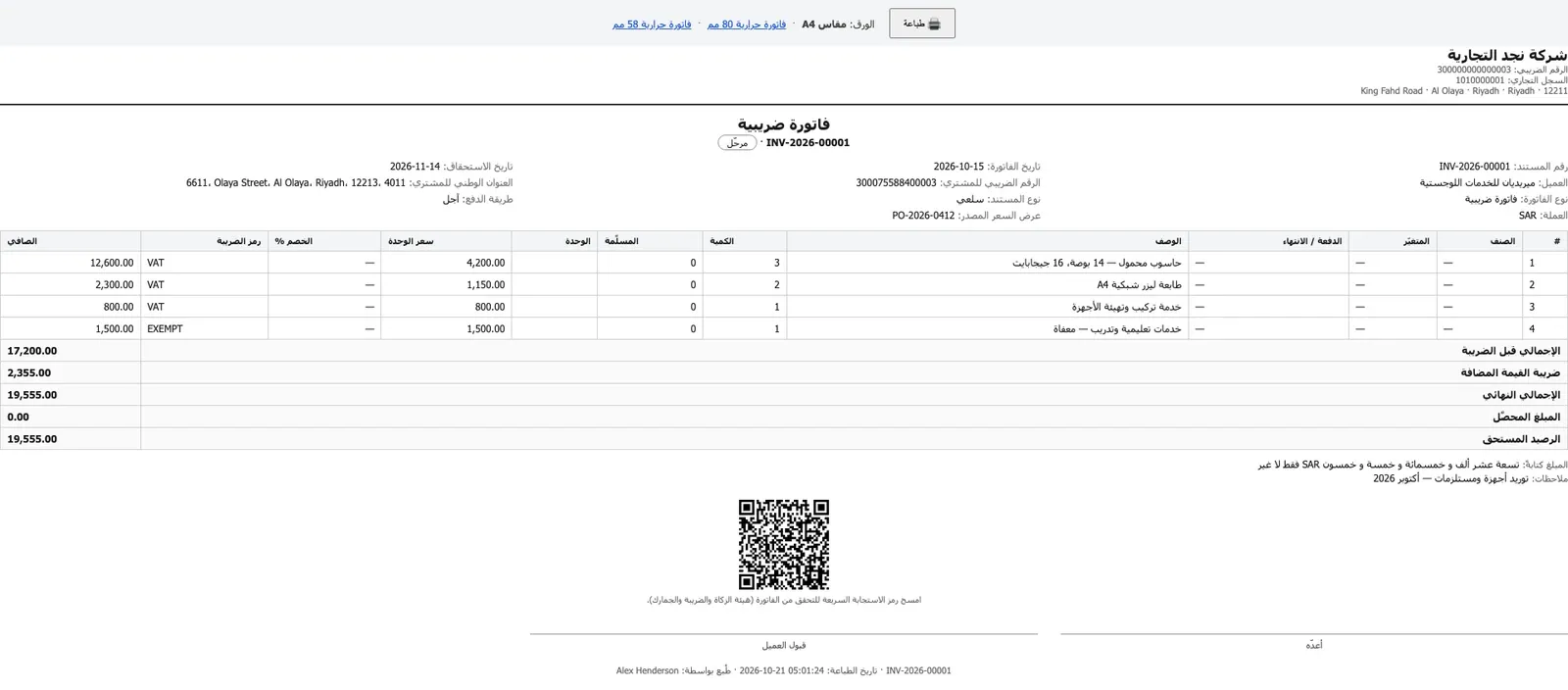
Task: Select the description طابعة ليزر شبكية A4
Action: [1139, 285]
